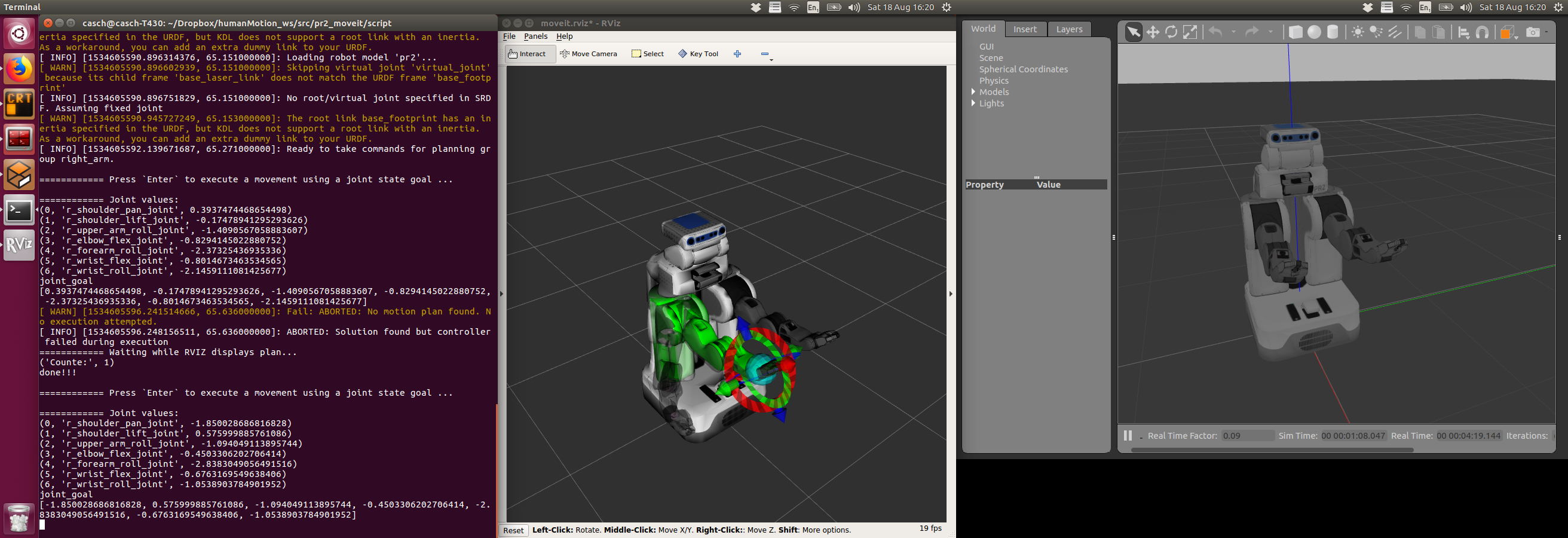Viewport: 1568px width, 538px height.
Task: Expand the Models tree node
Action: [973, 92]
